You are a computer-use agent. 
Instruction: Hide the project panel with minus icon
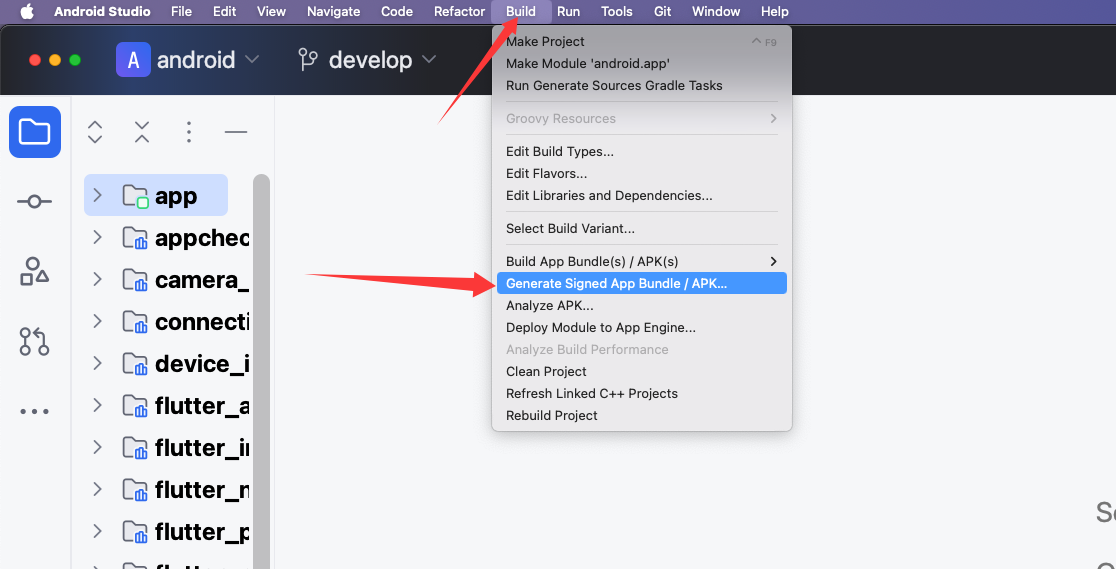(236, 132)
